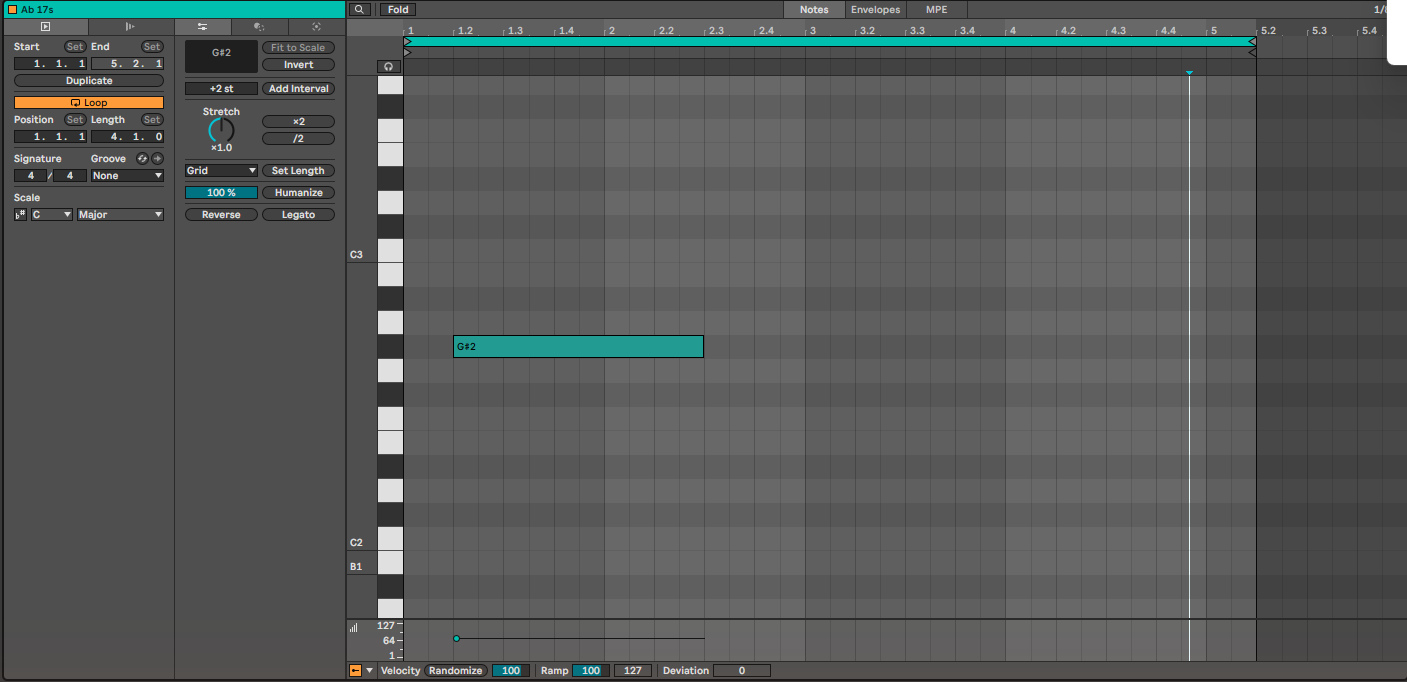
Task: Click the Deviation value field
Action: click(742, 671)
